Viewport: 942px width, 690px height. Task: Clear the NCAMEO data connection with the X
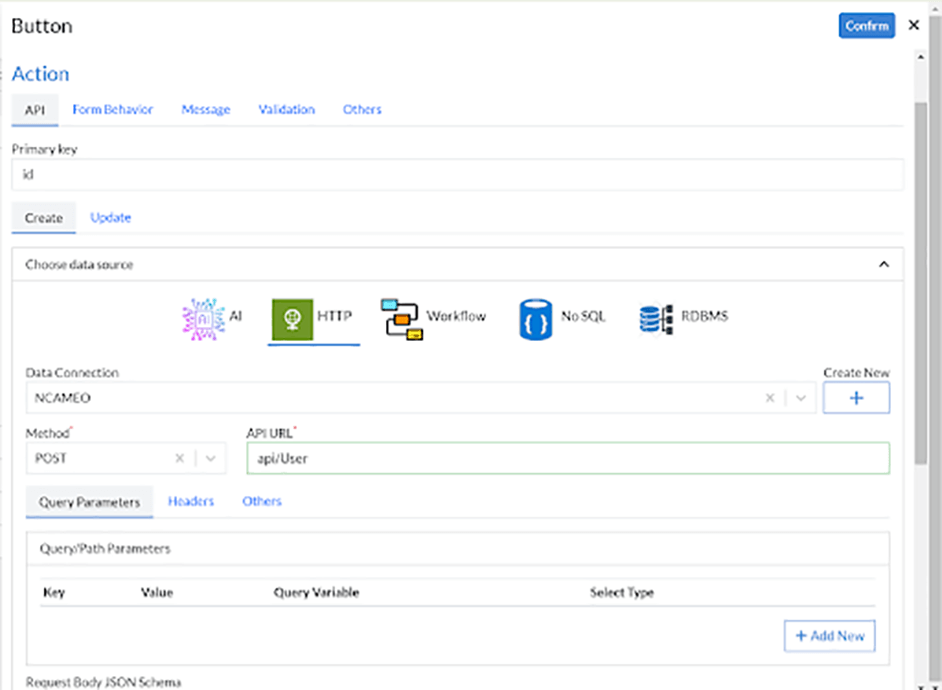(x=769, y=397)
